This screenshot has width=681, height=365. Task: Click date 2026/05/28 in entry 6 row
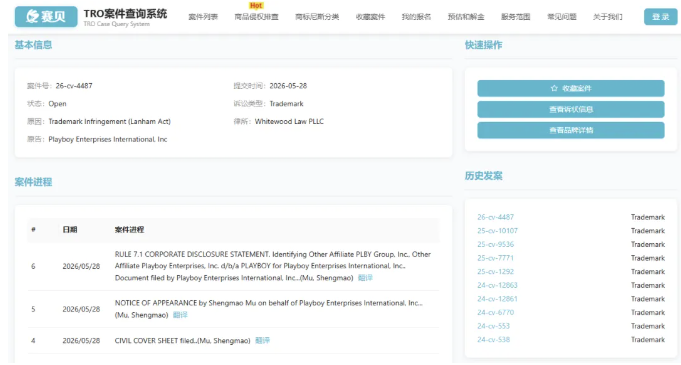point(81,266)
